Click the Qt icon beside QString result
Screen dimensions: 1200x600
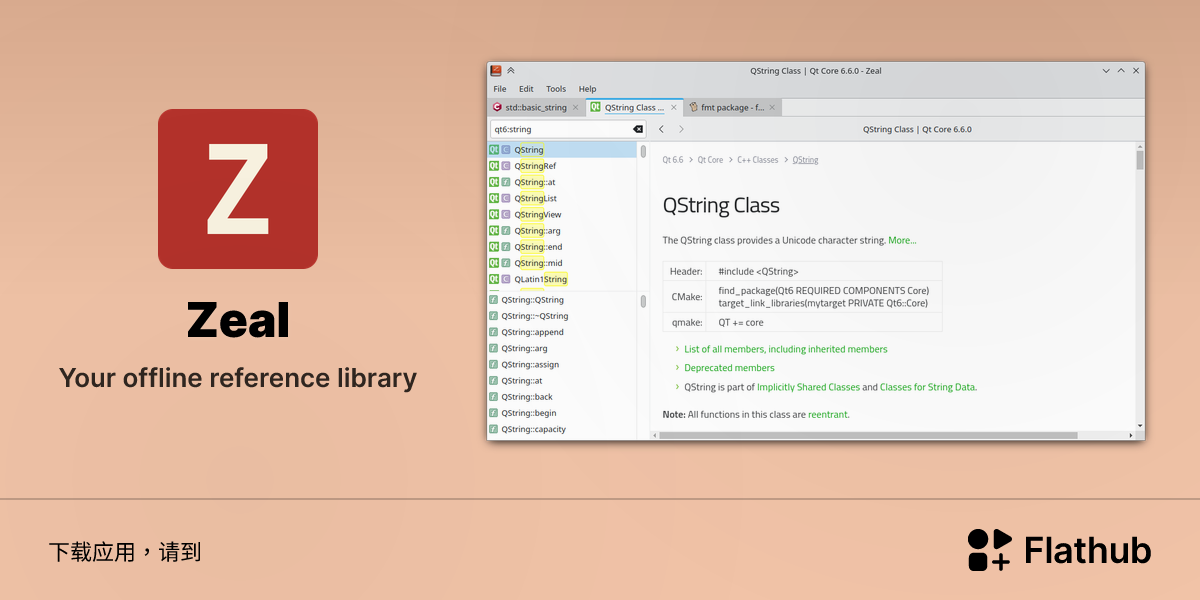(494, 150)
